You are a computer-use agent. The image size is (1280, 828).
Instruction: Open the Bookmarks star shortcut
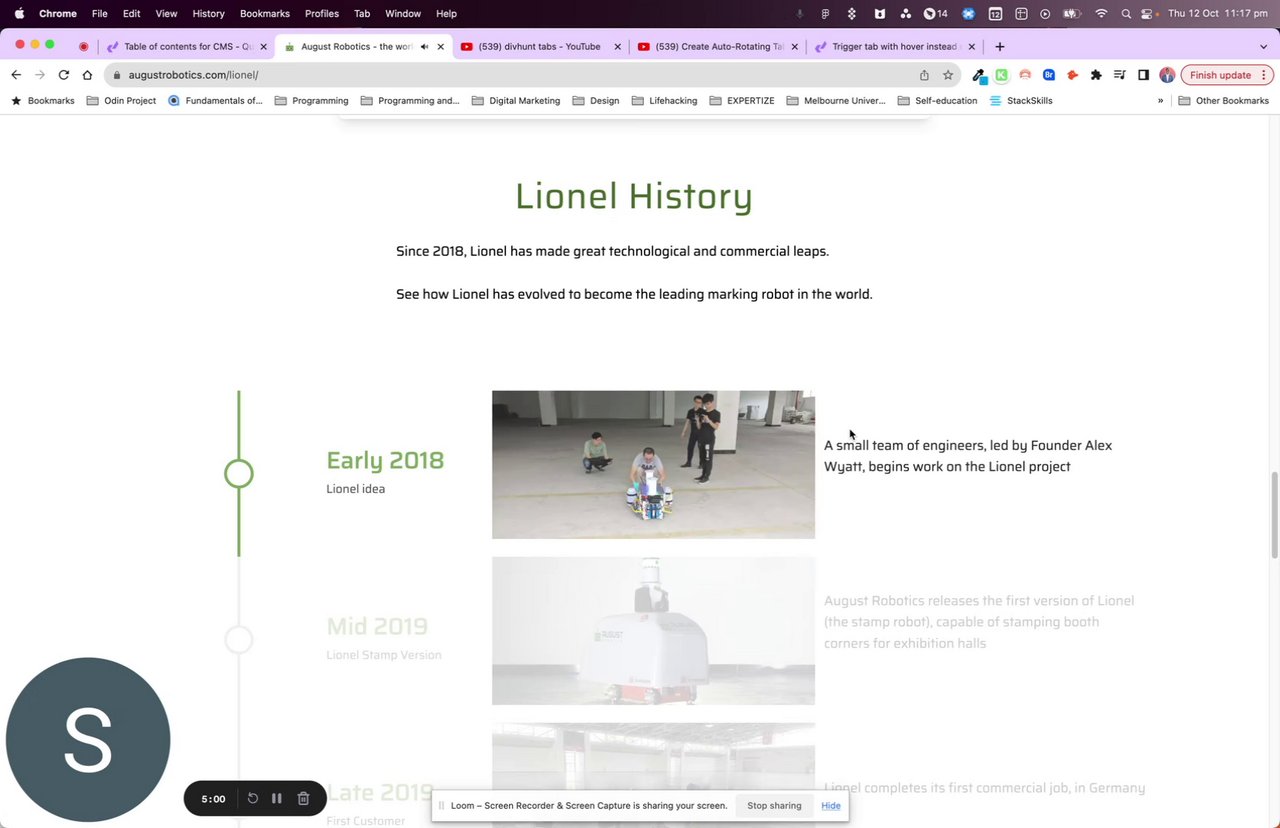43,101
